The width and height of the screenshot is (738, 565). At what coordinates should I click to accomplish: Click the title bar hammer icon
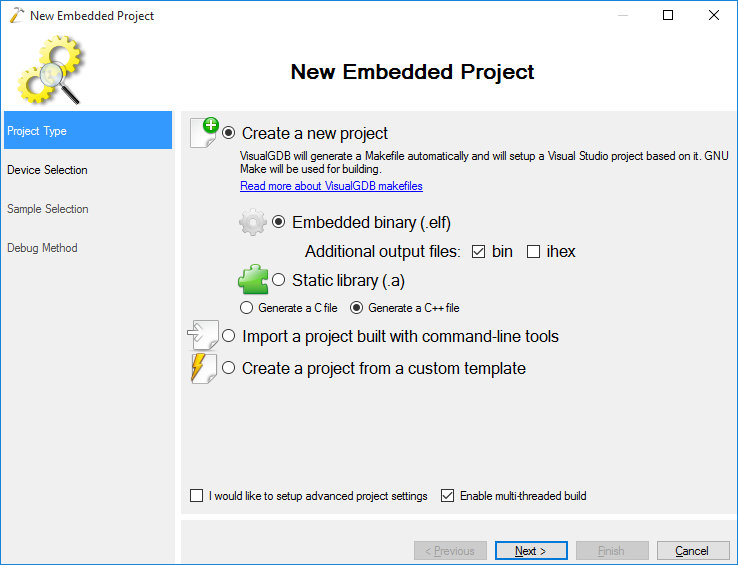pyautogui.click(x=16, y=16)
